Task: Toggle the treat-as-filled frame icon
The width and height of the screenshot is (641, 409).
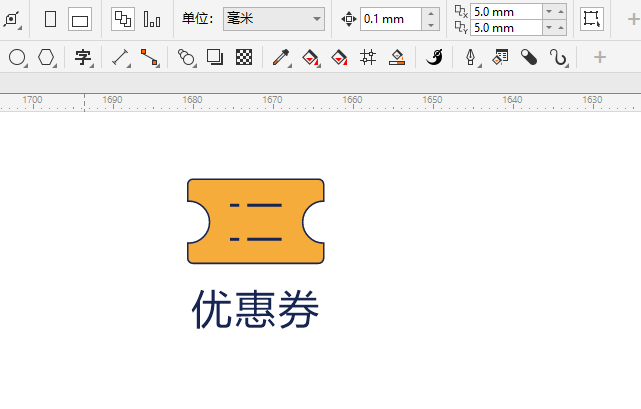Action: click(592, 19)
